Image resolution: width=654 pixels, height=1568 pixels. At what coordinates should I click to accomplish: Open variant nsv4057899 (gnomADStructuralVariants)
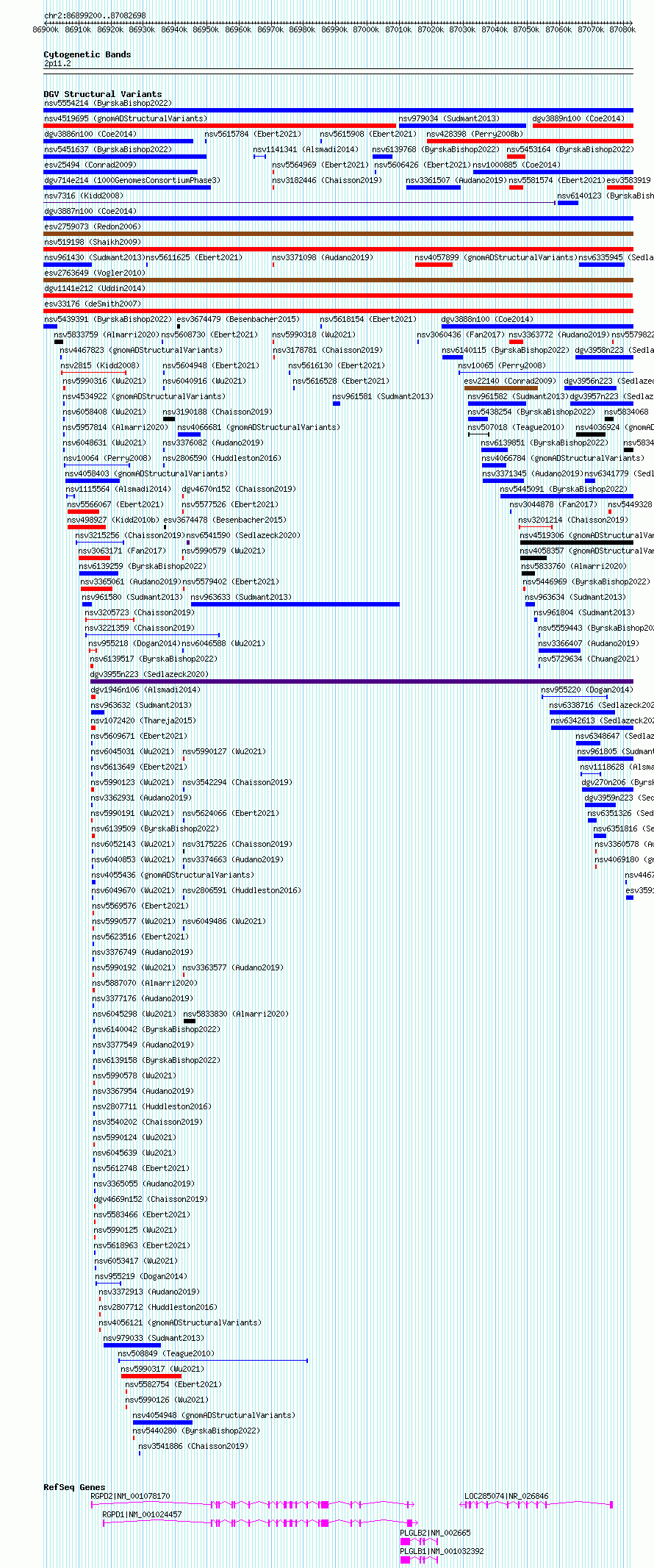click(434, 265)
